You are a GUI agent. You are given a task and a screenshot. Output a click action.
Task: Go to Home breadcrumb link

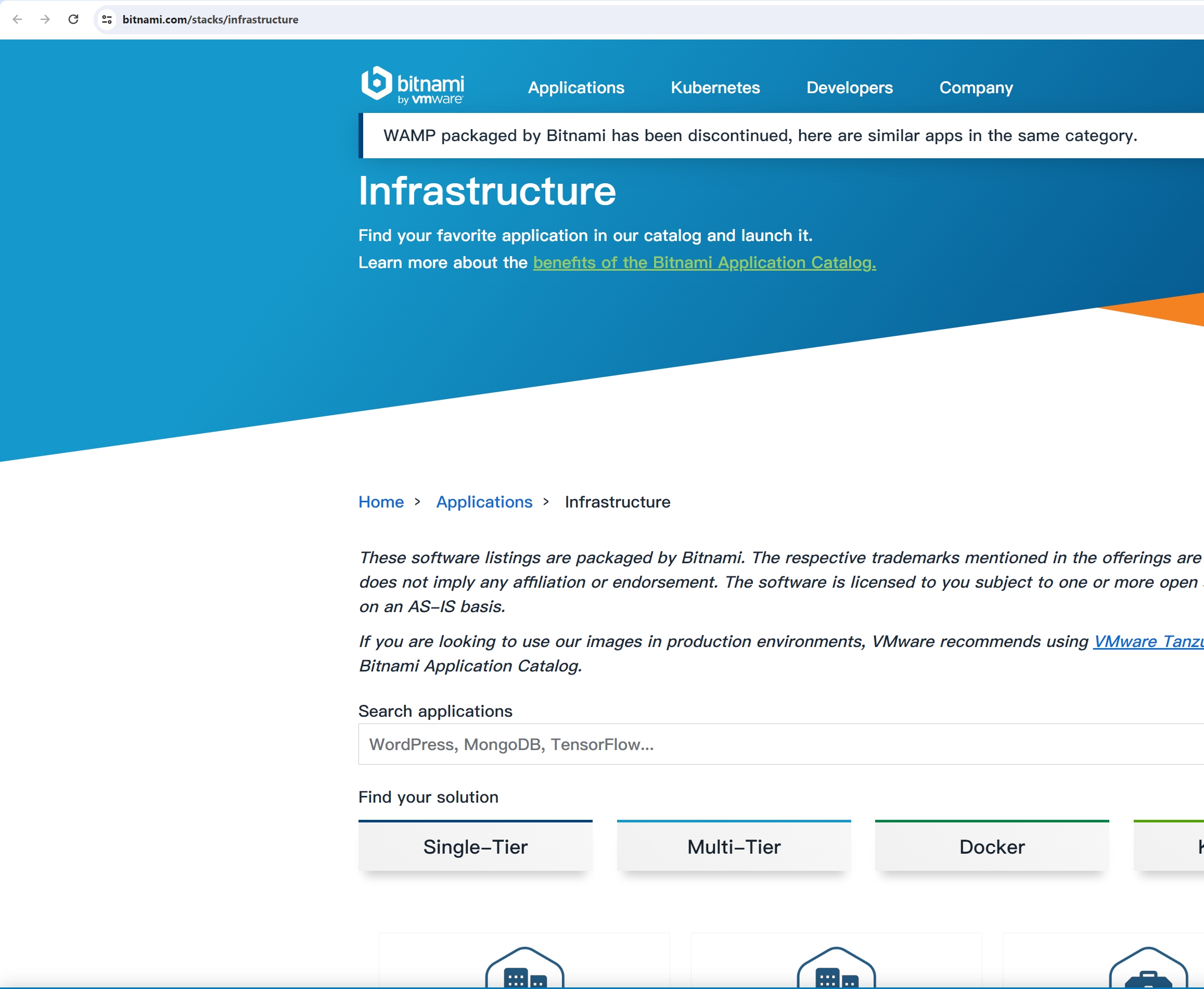click(381, 502)
